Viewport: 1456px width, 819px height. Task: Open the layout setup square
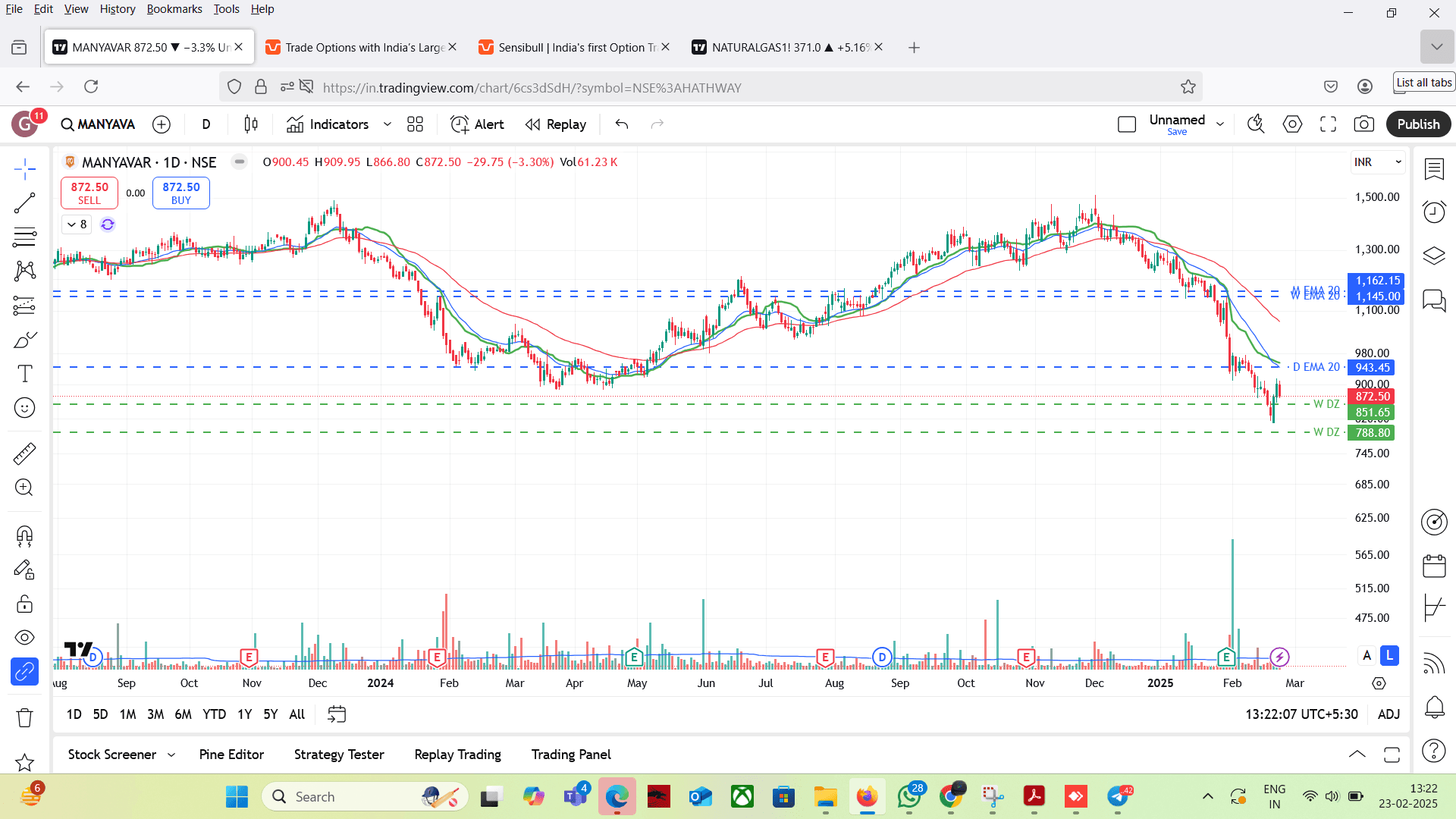1127,124
